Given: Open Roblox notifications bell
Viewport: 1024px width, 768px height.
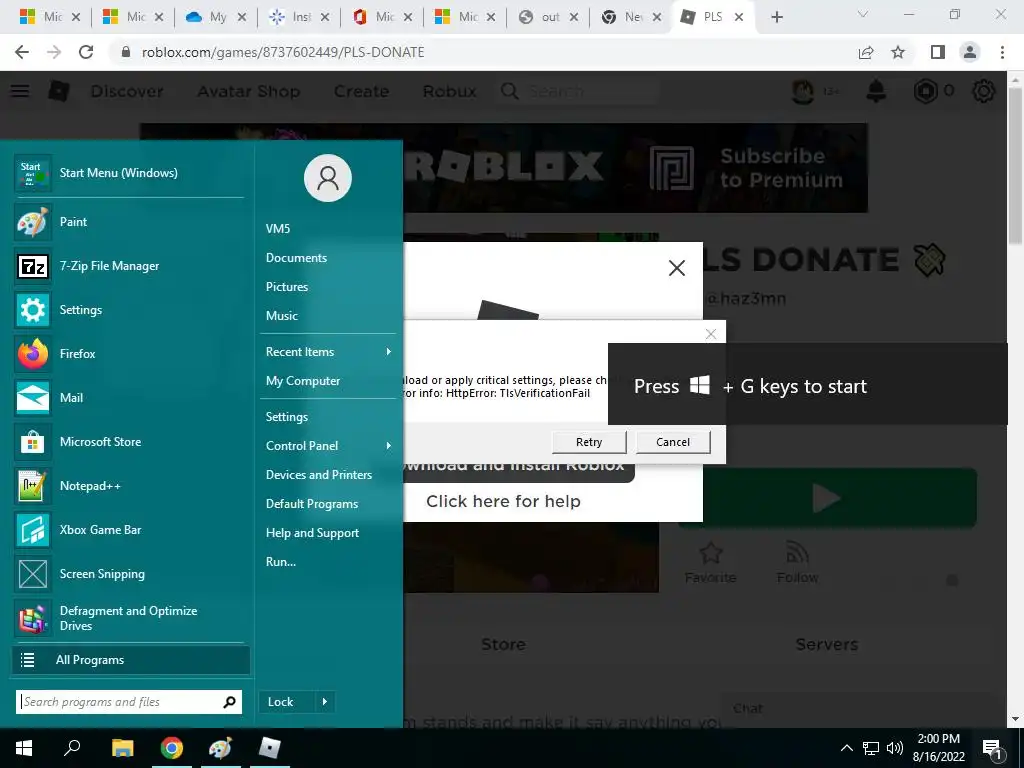Looking at the screenshot, I should [876, 91].
